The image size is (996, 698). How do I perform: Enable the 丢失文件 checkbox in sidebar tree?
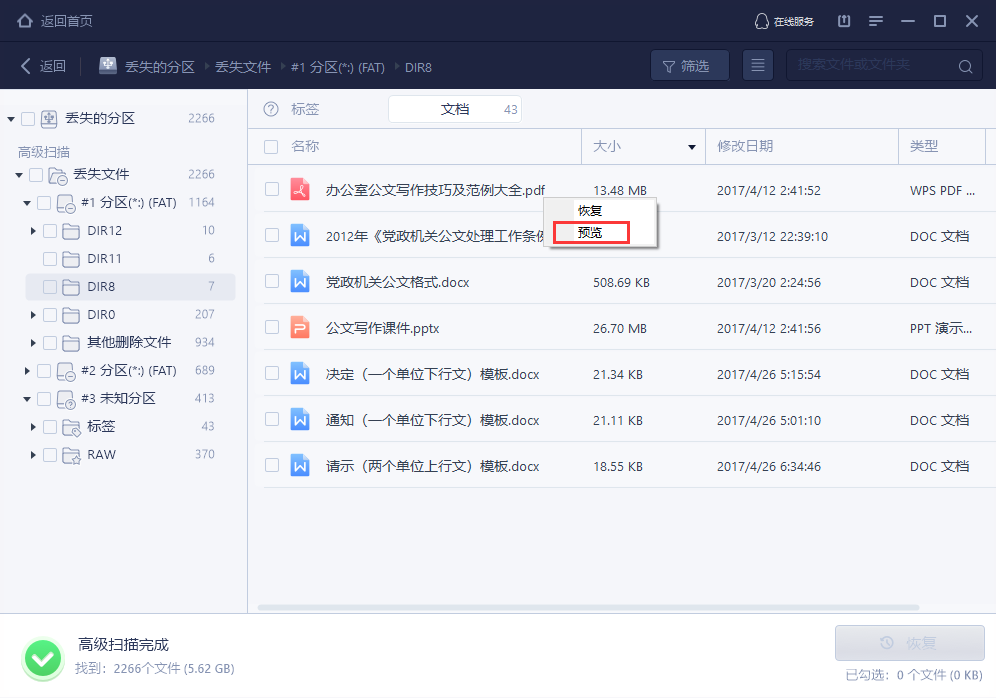tap(38, 174)
